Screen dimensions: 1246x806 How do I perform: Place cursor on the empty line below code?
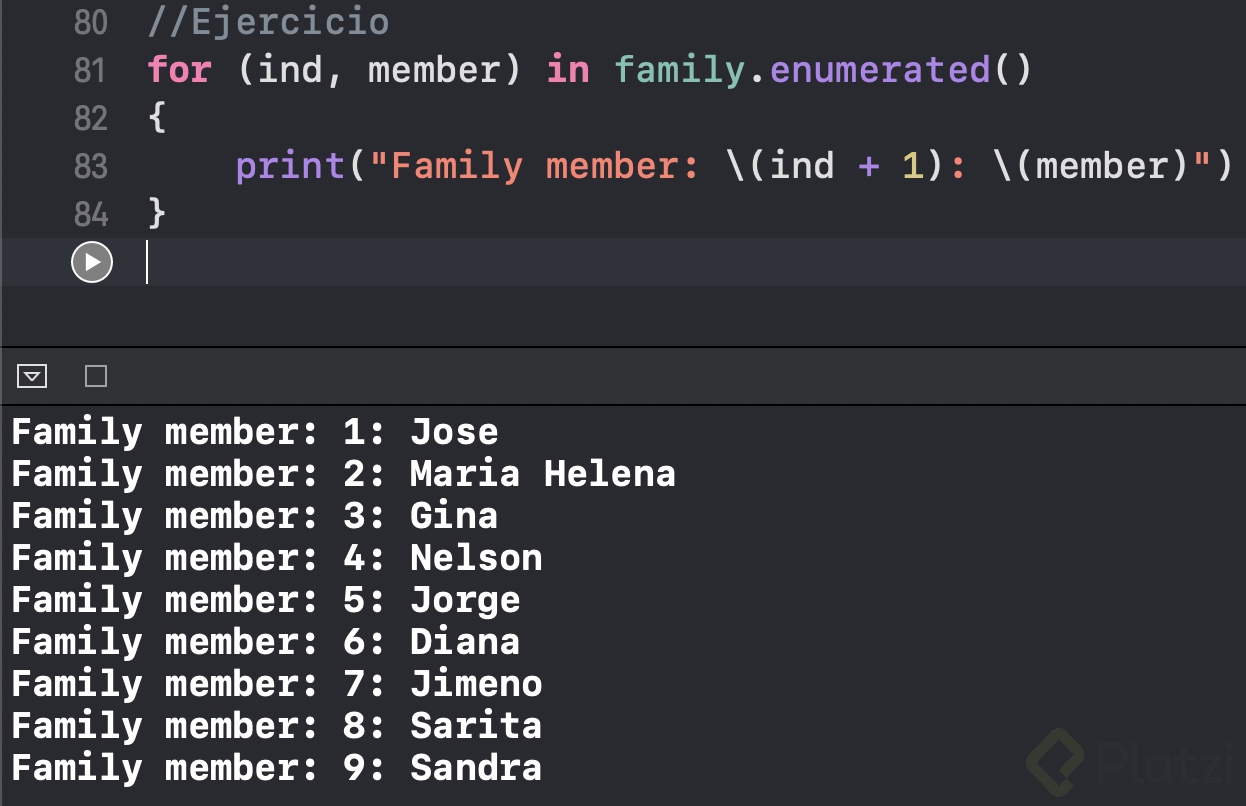tap(600, 263)
